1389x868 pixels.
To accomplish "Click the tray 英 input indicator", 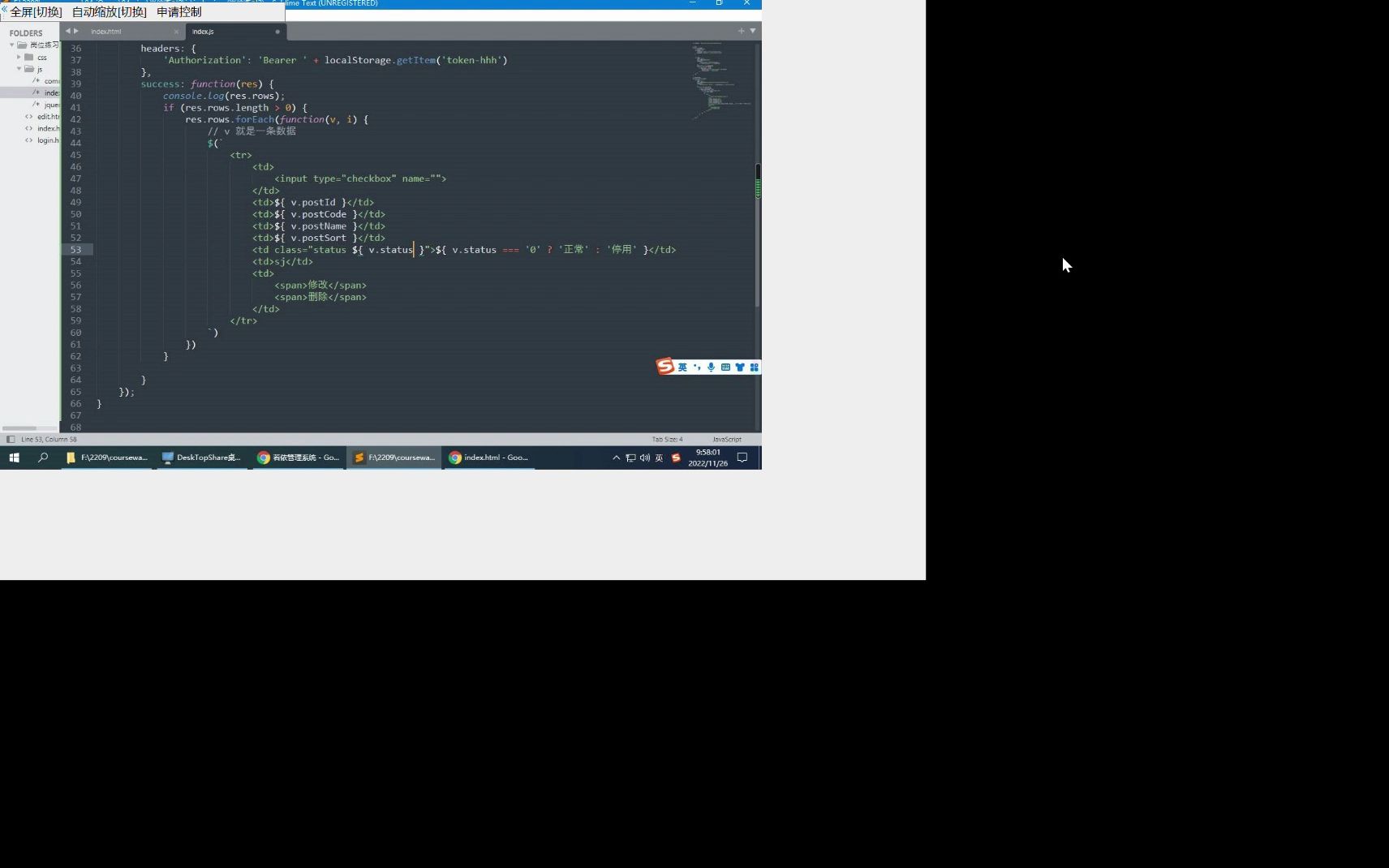I will 659,458.
